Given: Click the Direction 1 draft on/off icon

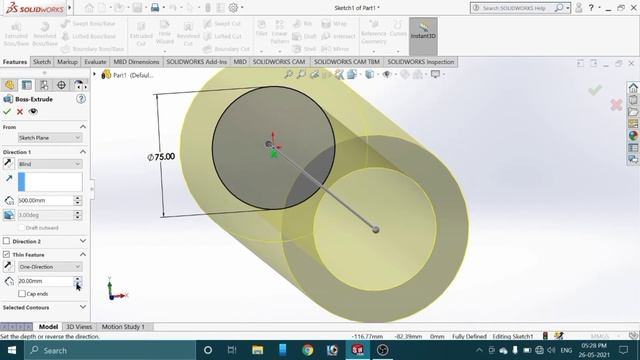Looking at the screenshot, I should [x=9, y=215].
